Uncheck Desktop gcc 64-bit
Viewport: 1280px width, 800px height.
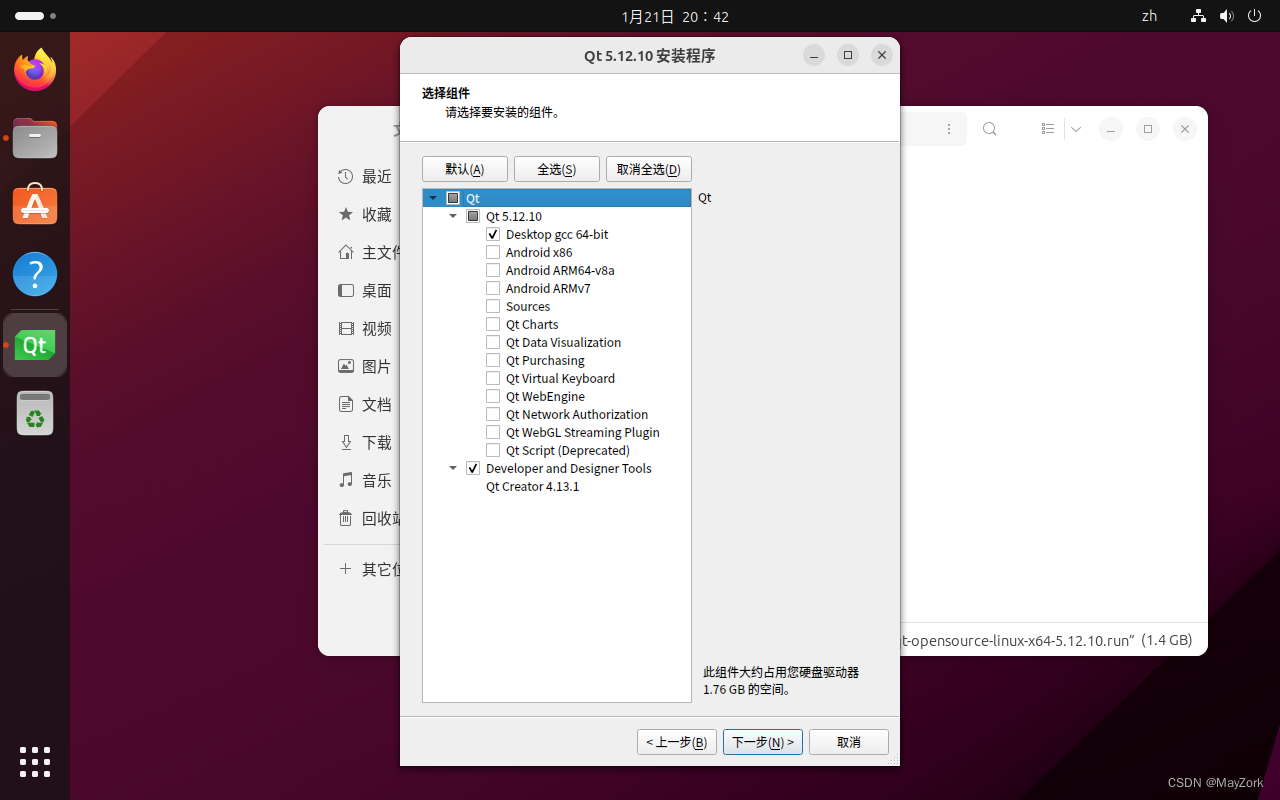pyautogui.click(x=493, y=235)
